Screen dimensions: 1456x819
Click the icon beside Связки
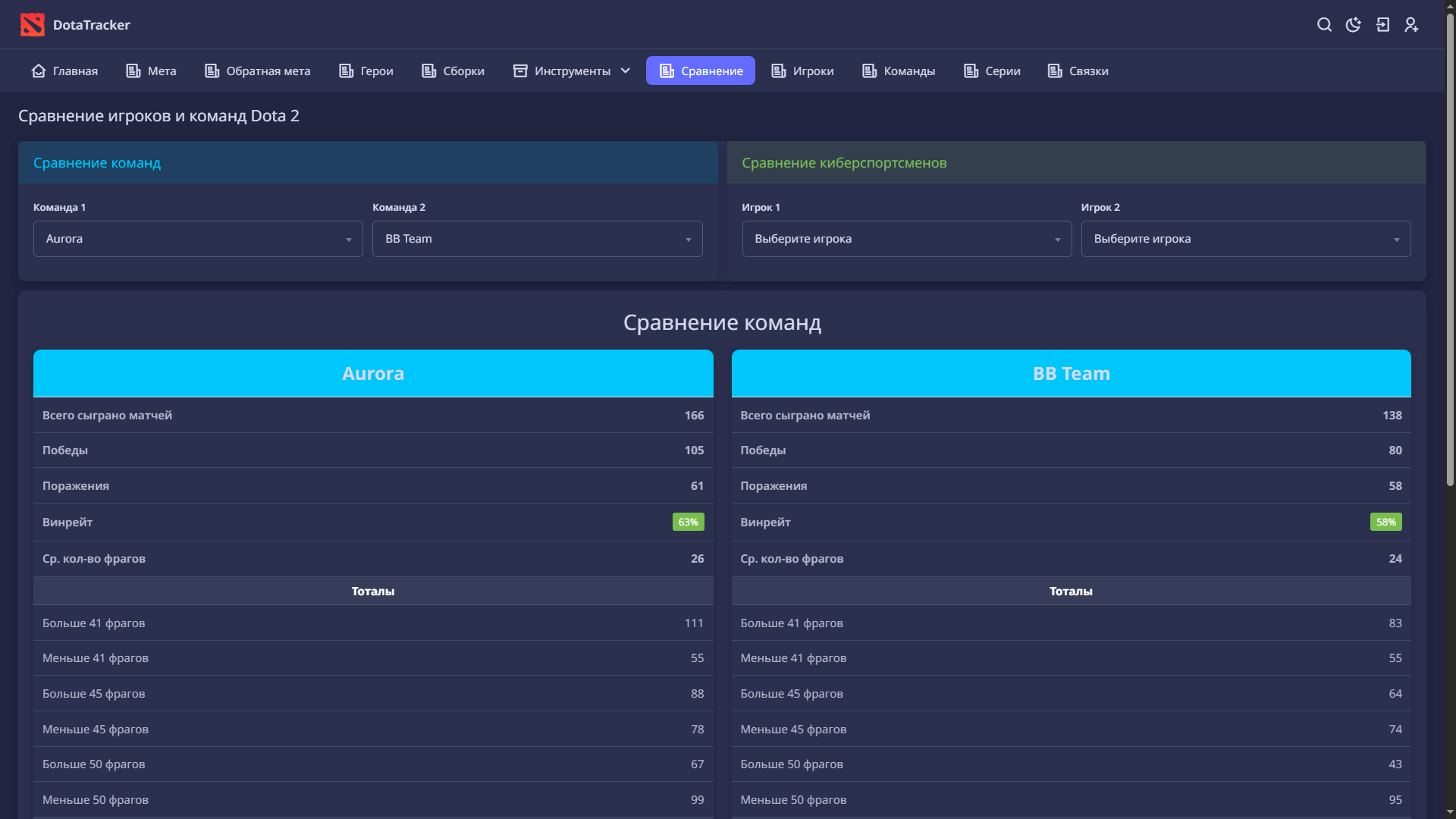pos(1055,71)
